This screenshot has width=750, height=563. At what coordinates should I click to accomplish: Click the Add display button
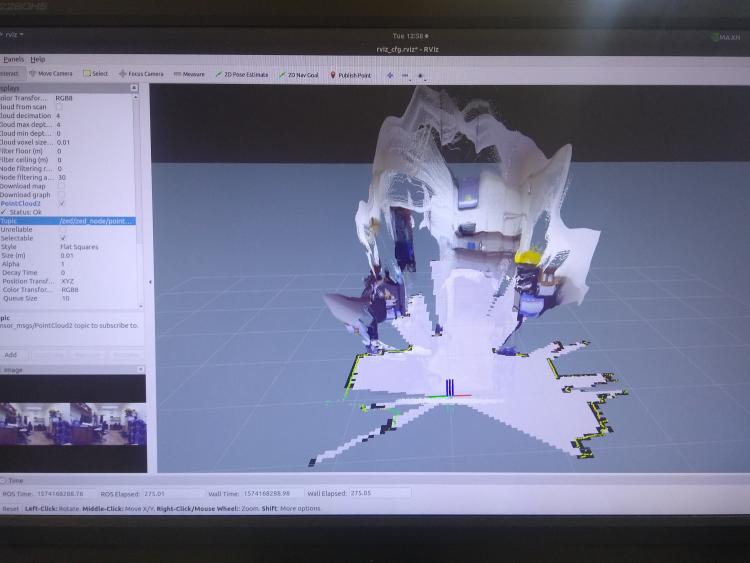pyautogui.click(x=11, y=354)
